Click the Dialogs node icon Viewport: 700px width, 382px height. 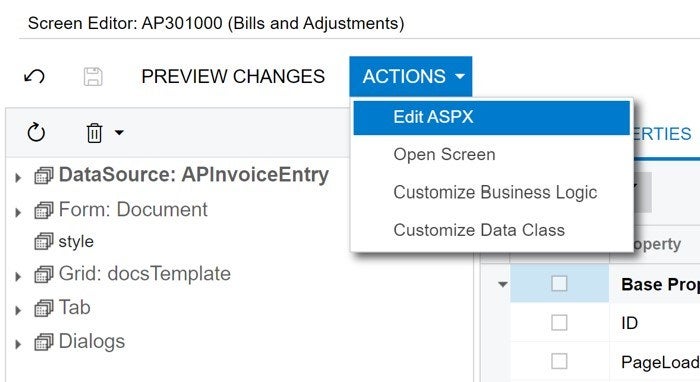point(43,342)
